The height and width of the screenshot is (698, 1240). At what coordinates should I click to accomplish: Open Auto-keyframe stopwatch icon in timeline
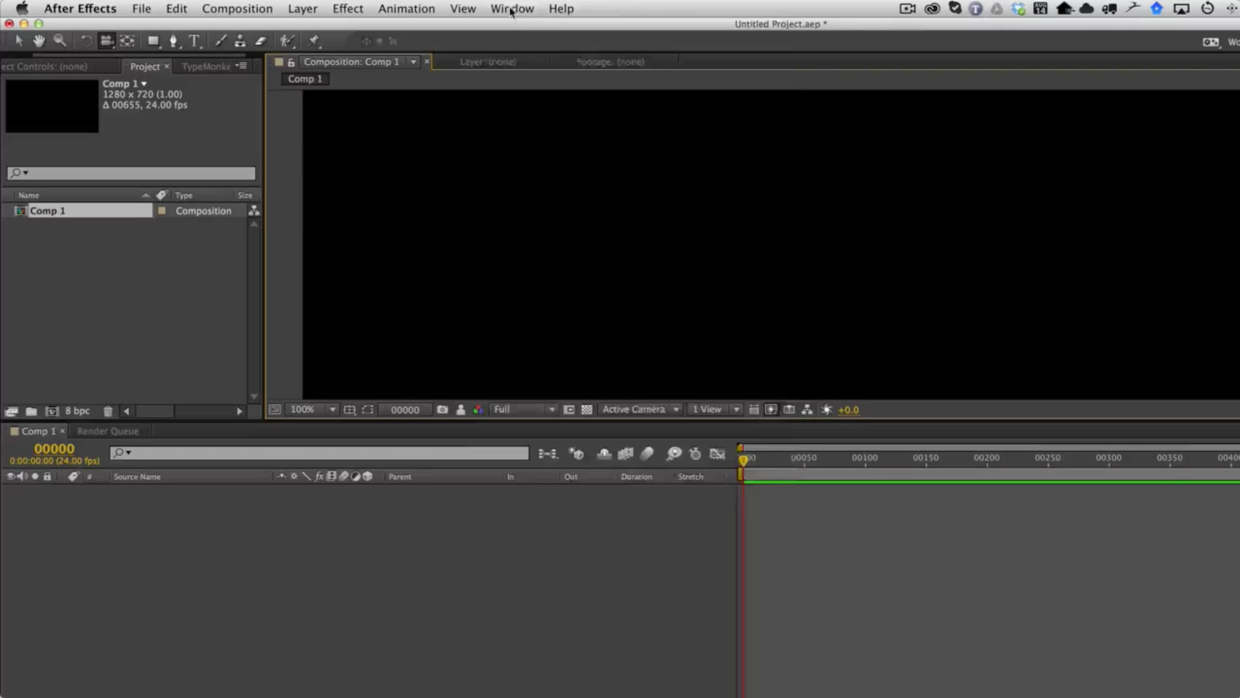(x=695, y=454)
